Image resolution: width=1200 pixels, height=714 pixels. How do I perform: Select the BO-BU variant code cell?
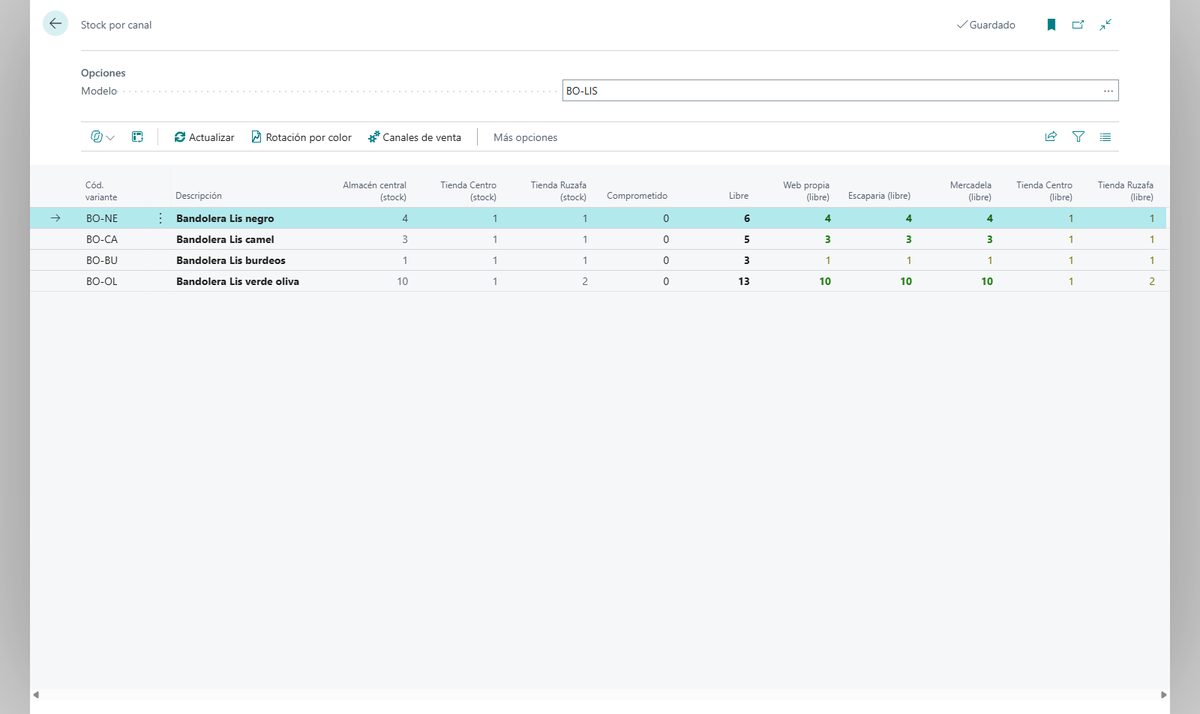coord(102,260)
